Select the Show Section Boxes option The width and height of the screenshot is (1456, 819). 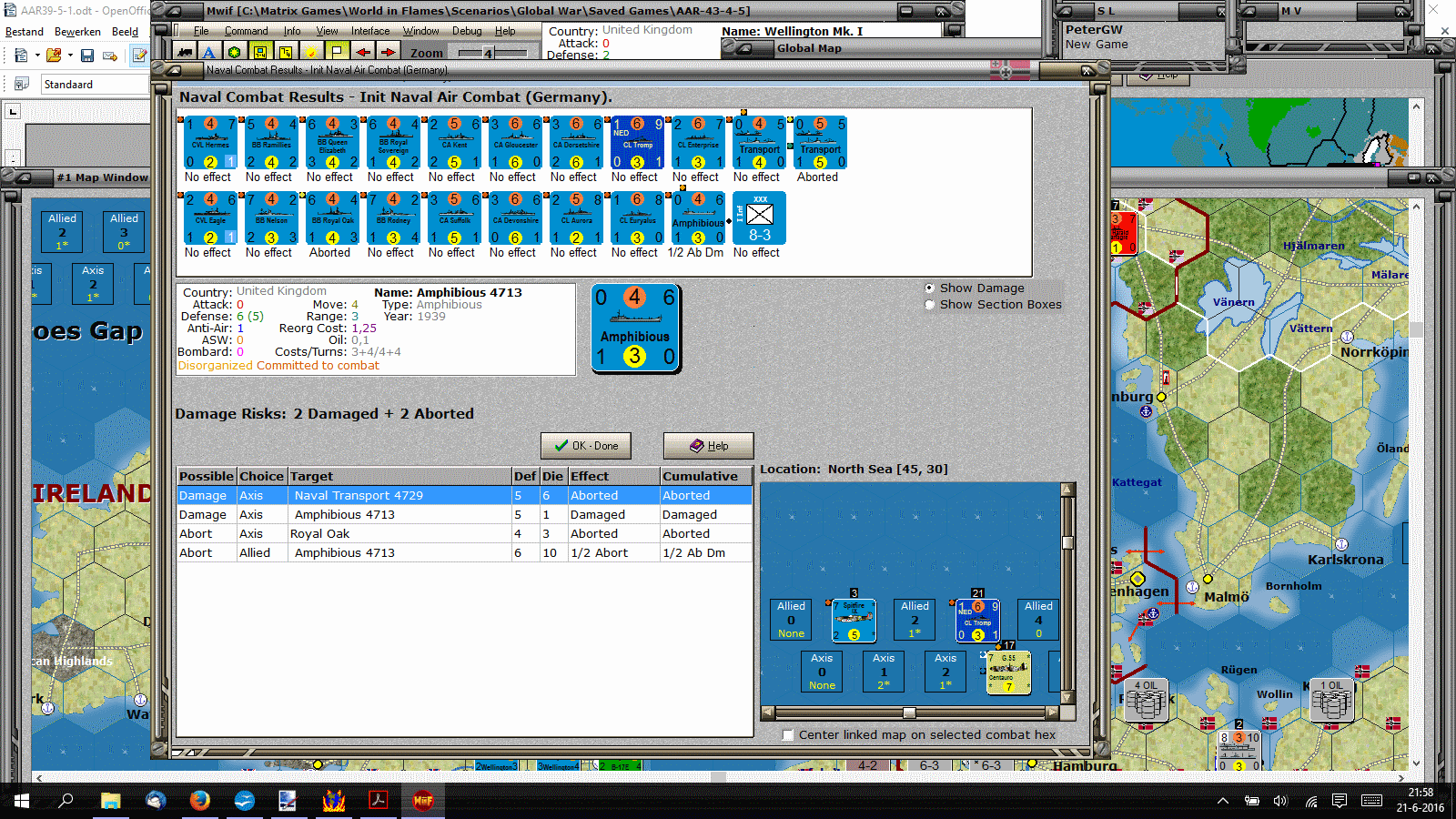pos(930,305)
